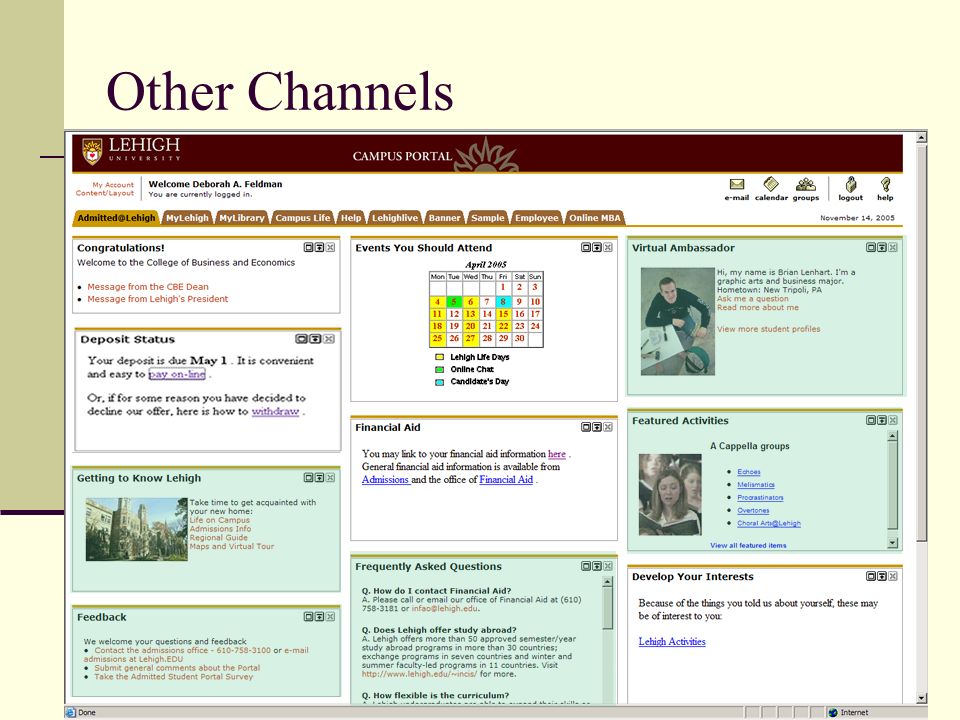Click Ask me a question link
Image resolution: width=960 pixels, height=720 pixels.
(x=752, y=299)
